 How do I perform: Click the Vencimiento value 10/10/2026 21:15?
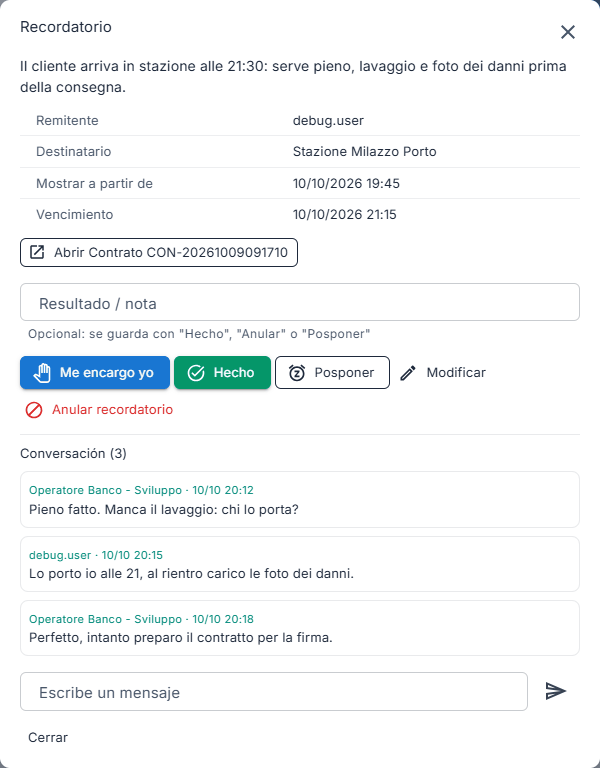click(345, 215)
